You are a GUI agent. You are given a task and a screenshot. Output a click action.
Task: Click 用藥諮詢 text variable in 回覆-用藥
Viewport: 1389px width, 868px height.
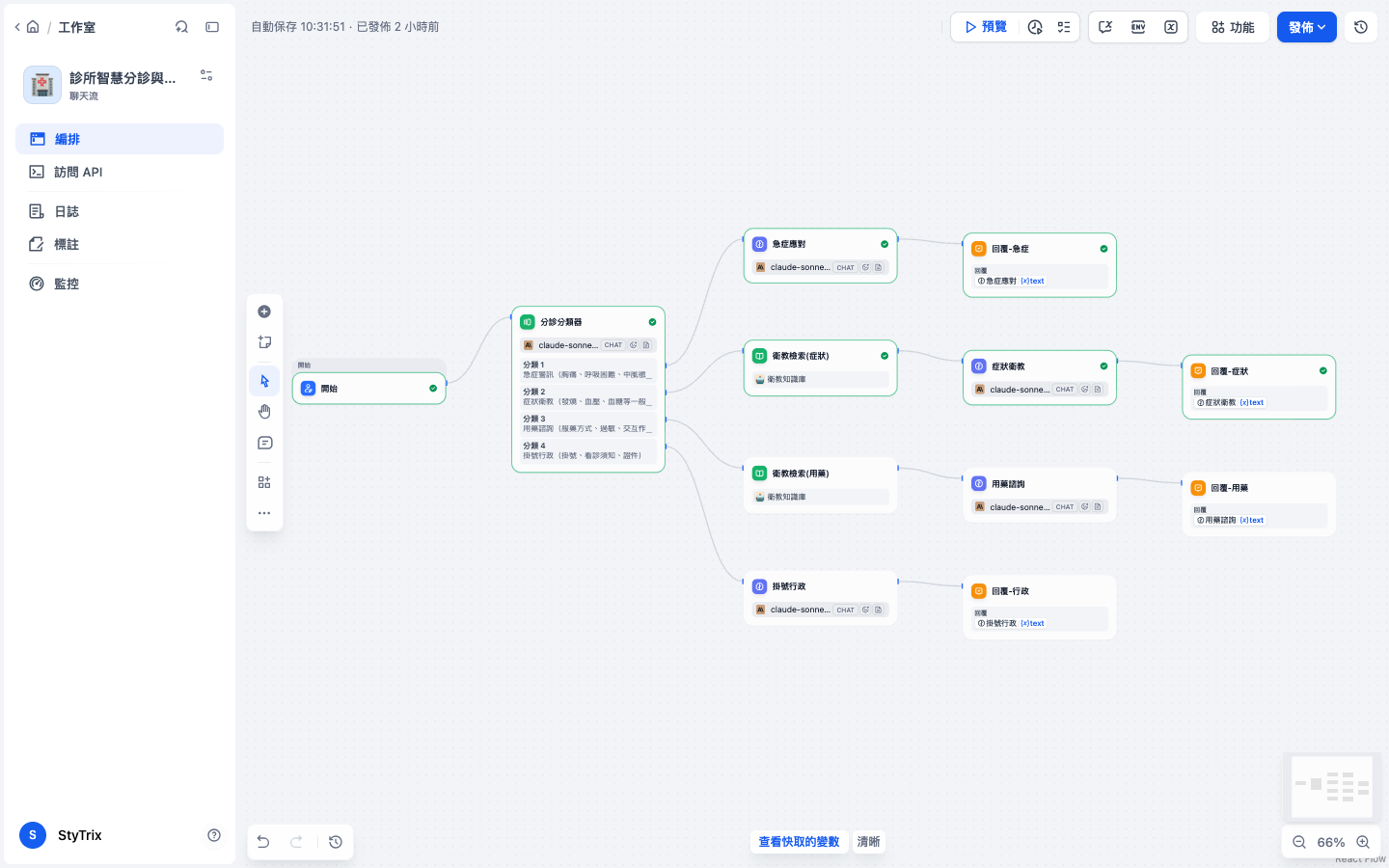(1231, 520)
